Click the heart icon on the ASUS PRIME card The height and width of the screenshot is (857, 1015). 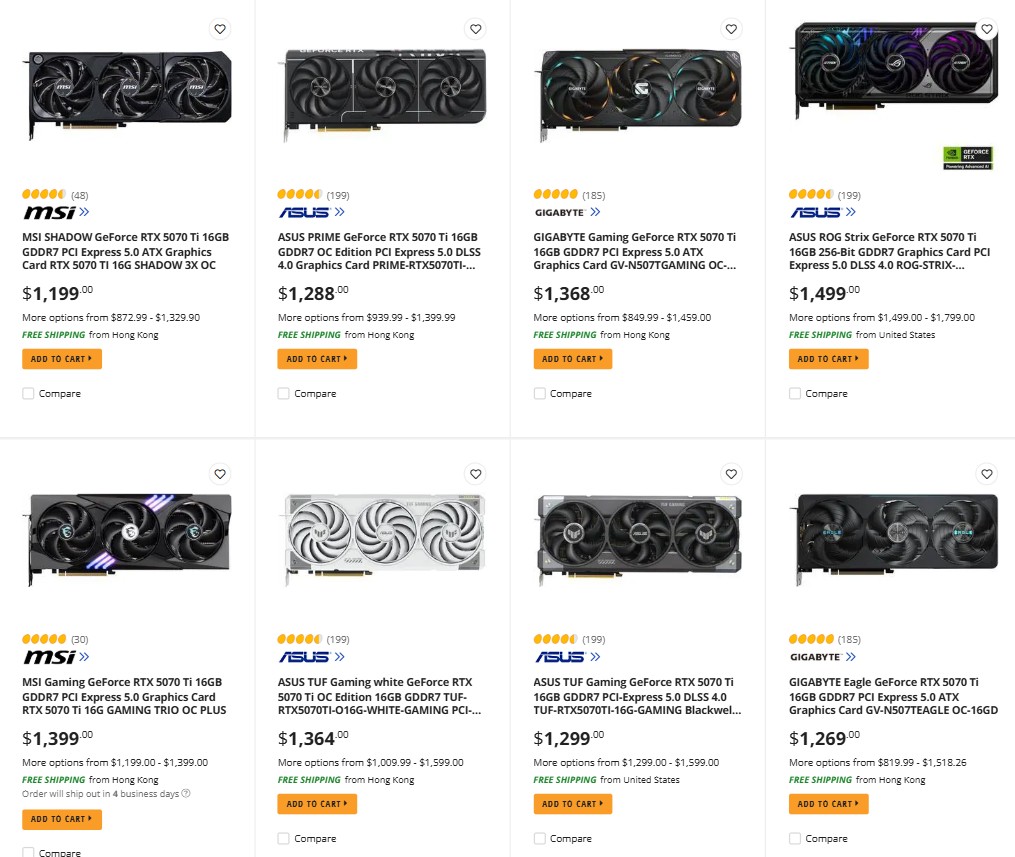tap(475, 29)
